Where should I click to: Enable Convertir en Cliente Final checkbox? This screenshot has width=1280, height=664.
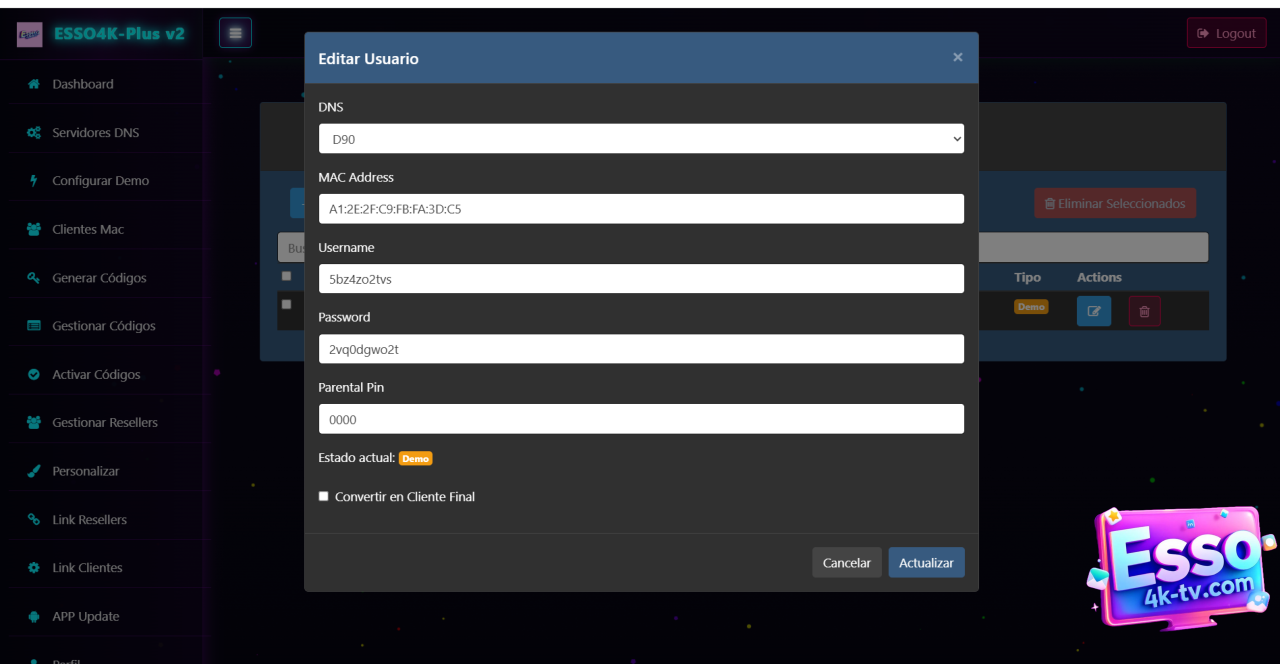point(324,496)
